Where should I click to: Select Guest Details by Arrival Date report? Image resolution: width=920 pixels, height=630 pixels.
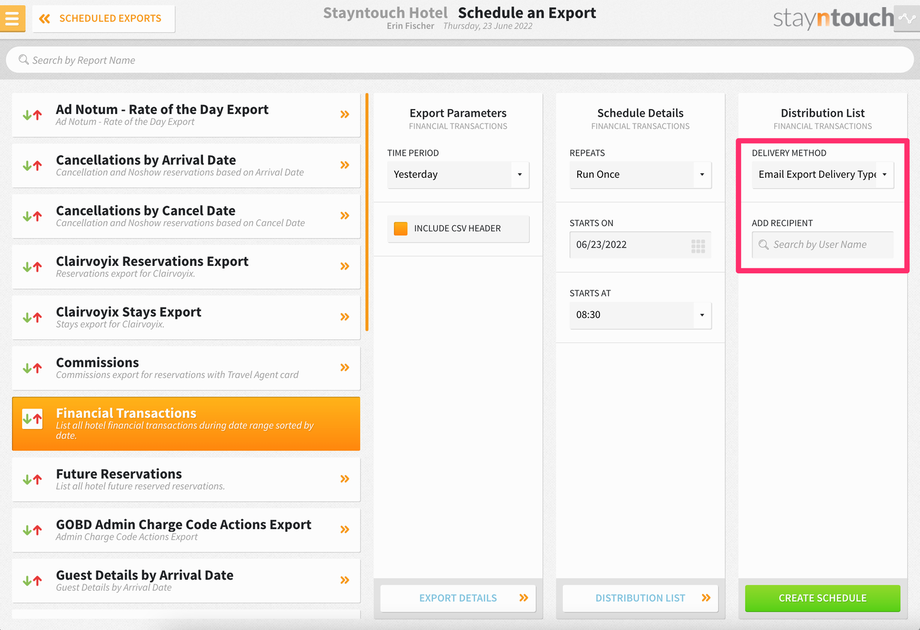coord(186,581)
